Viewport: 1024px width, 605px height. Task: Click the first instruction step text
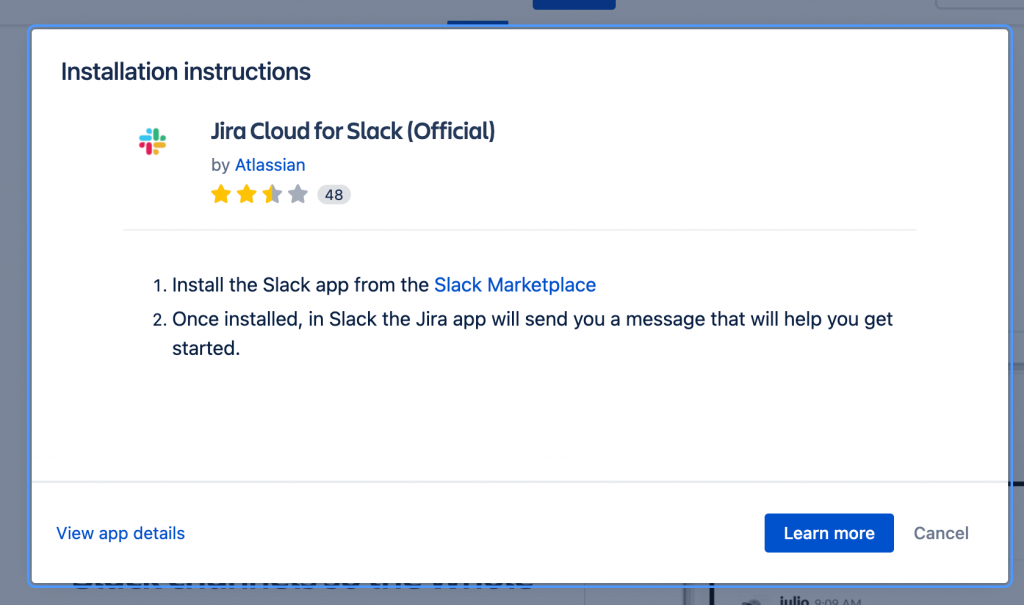pos(300,285)
